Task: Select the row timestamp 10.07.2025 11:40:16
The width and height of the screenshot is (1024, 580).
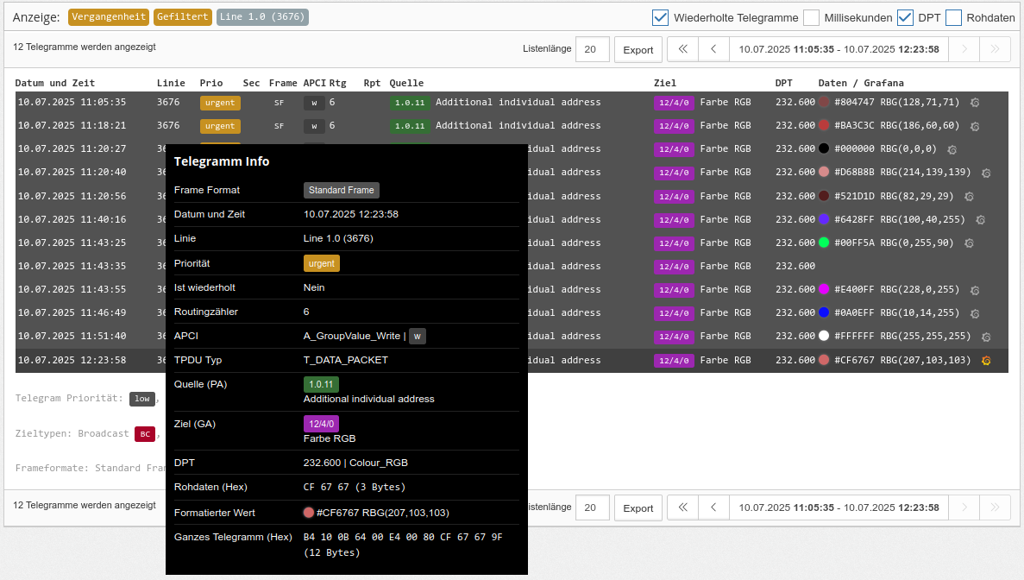Action: click(72, 219)
